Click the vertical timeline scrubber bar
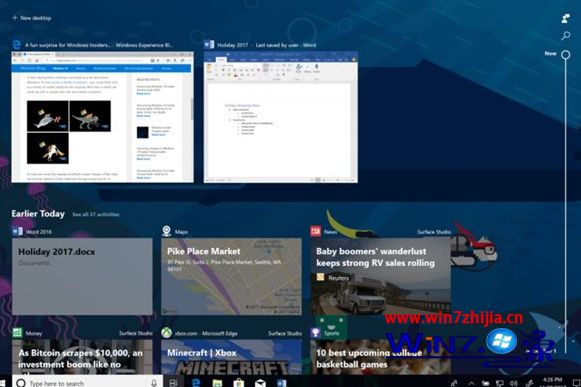Image resolution: width=581 pixels, height=387 pixels. tap(565, 206)
